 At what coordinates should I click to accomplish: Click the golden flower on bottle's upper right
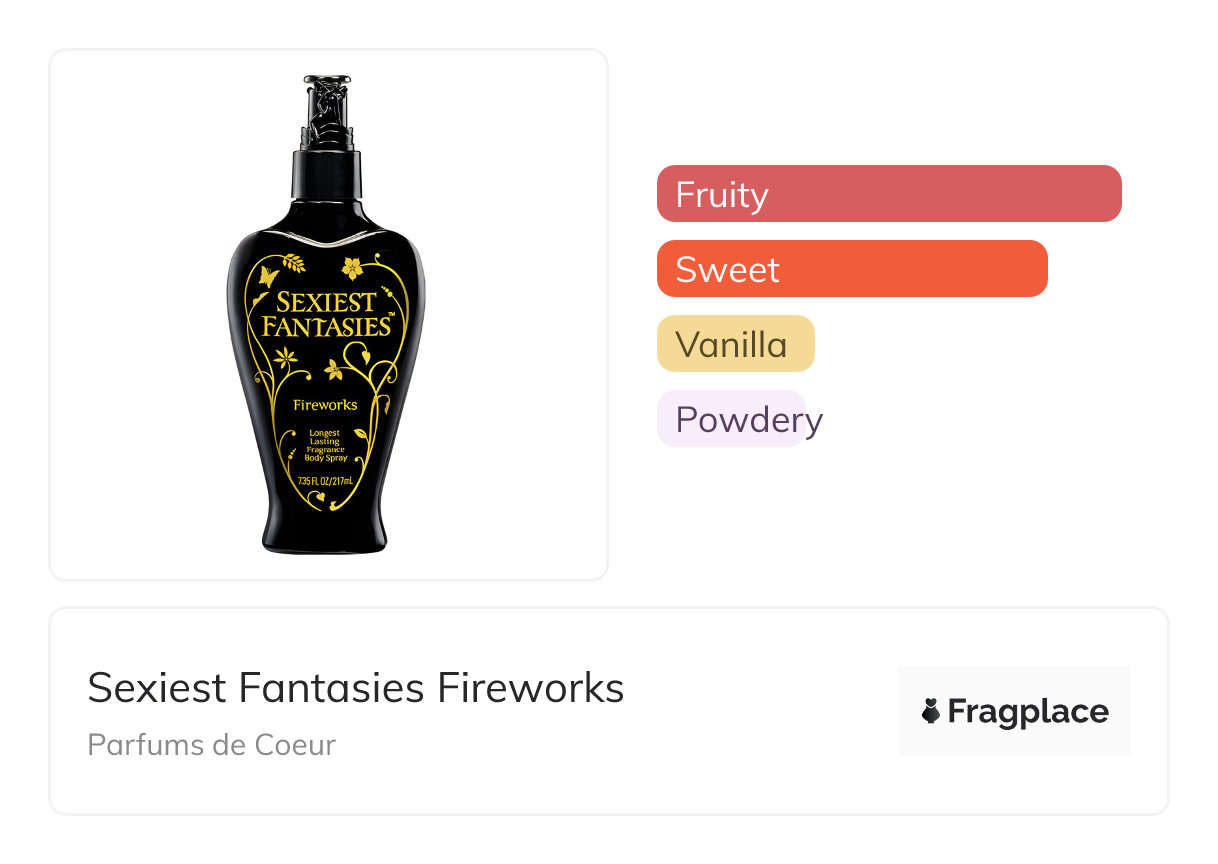[352, 267]
